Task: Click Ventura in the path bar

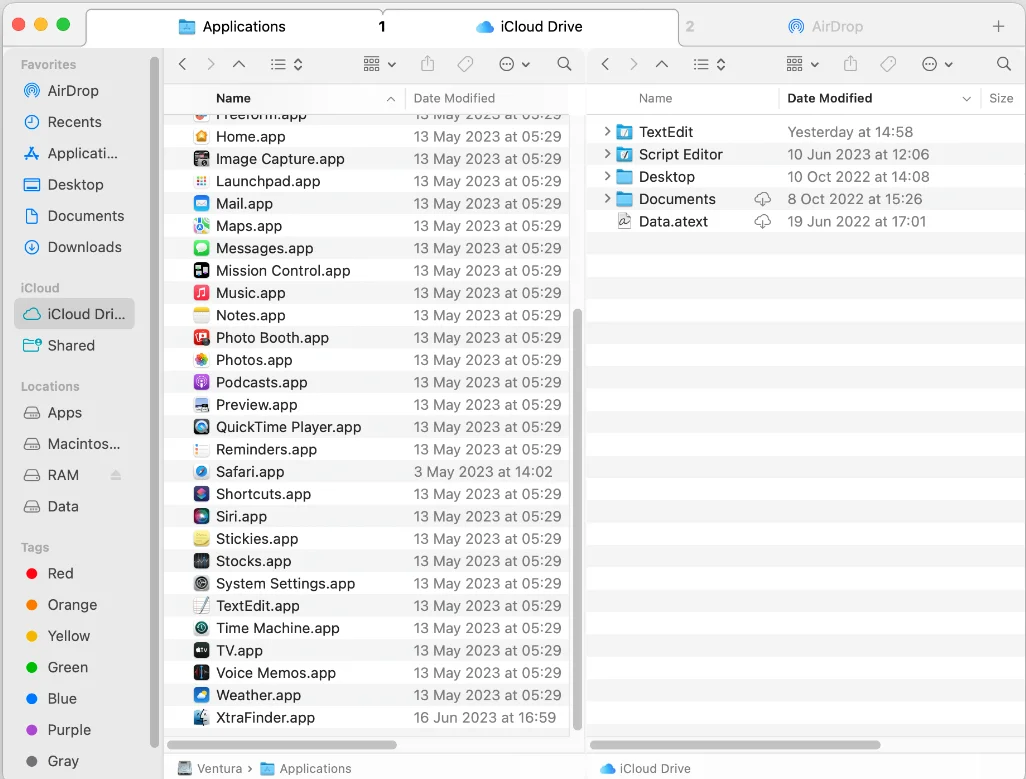Action: [x=218, y=768]
